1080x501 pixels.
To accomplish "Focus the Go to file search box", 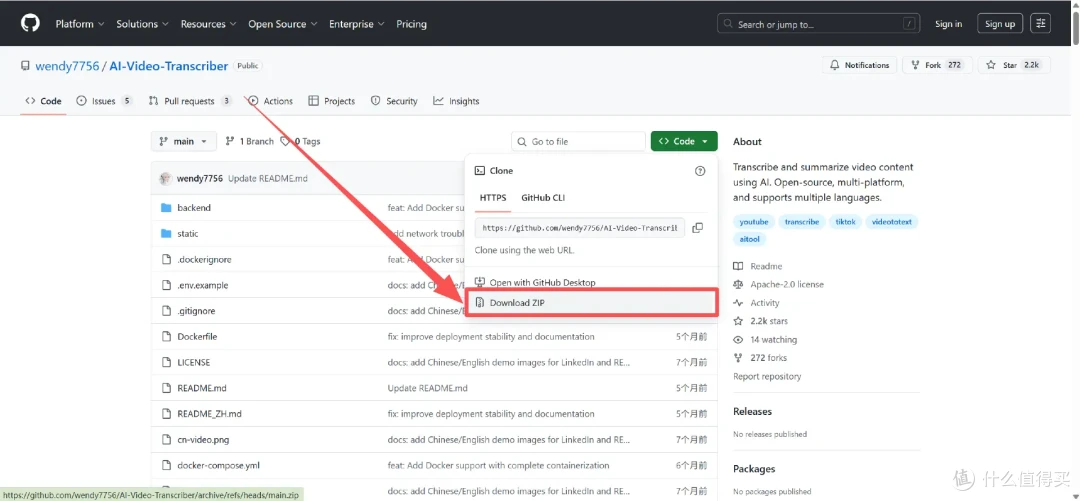I will point(578,141).
